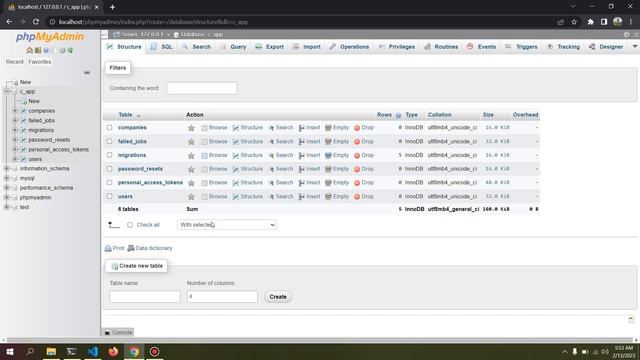Viewport: 640px width, 360px height.
Task: Star the failed_jobs table as favorite
Action: pos(191,142)
